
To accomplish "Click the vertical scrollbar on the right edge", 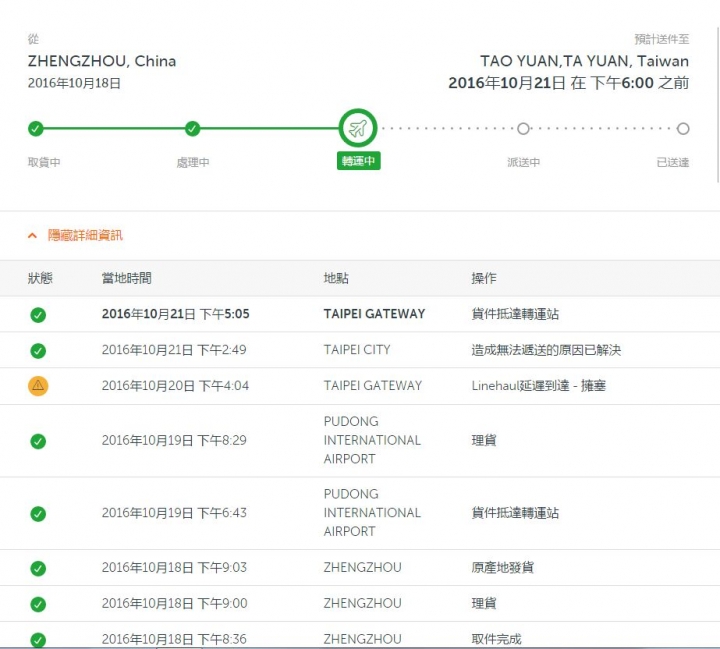I will [x=718, y=105].
